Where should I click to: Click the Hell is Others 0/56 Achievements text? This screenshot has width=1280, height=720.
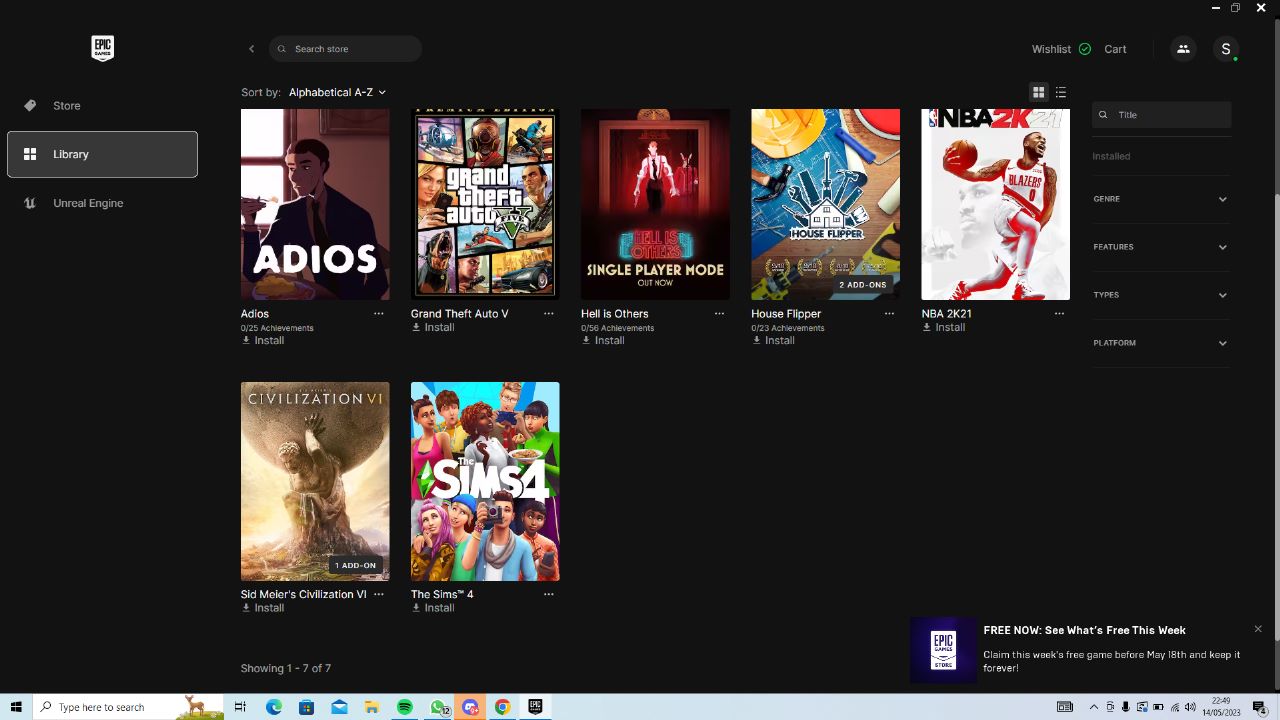(x=617, y=328)
